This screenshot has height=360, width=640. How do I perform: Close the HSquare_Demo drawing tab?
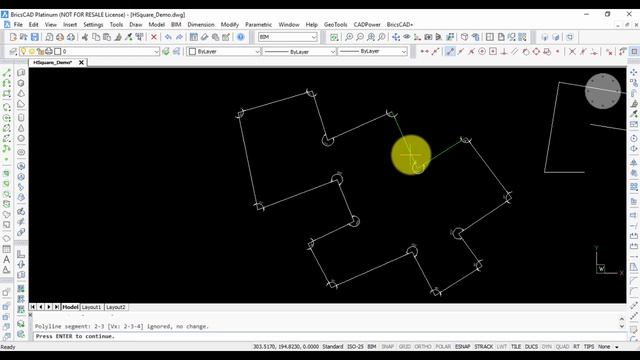[x=81, y=62]
